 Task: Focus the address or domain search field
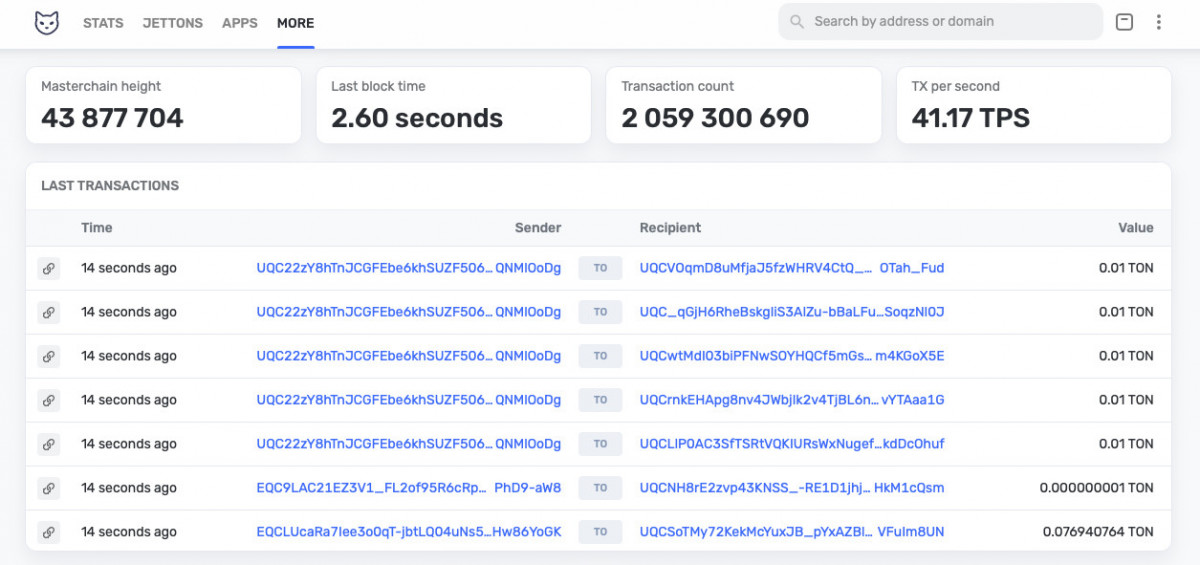pyautogui.click(x=940, y=21)
